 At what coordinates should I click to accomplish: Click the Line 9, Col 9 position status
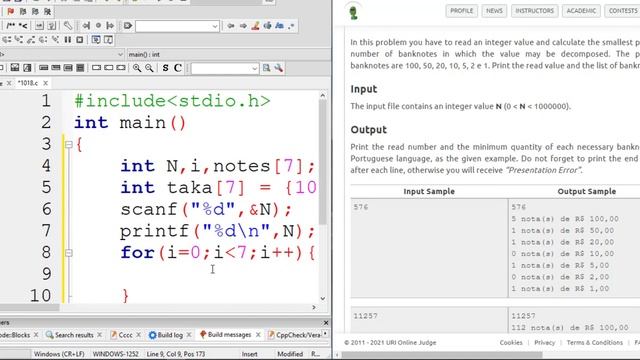(176, 354)
